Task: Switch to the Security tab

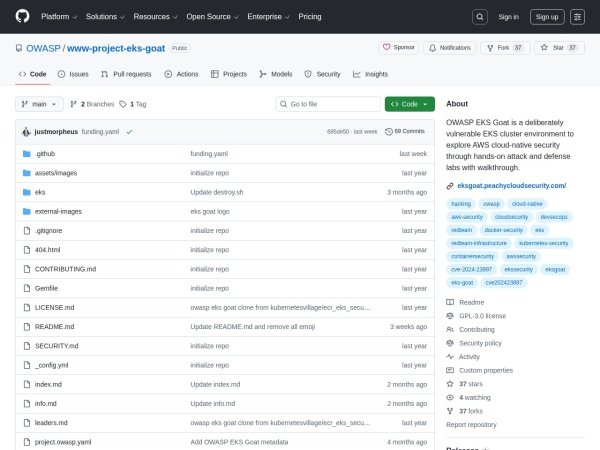Action: 322,74
